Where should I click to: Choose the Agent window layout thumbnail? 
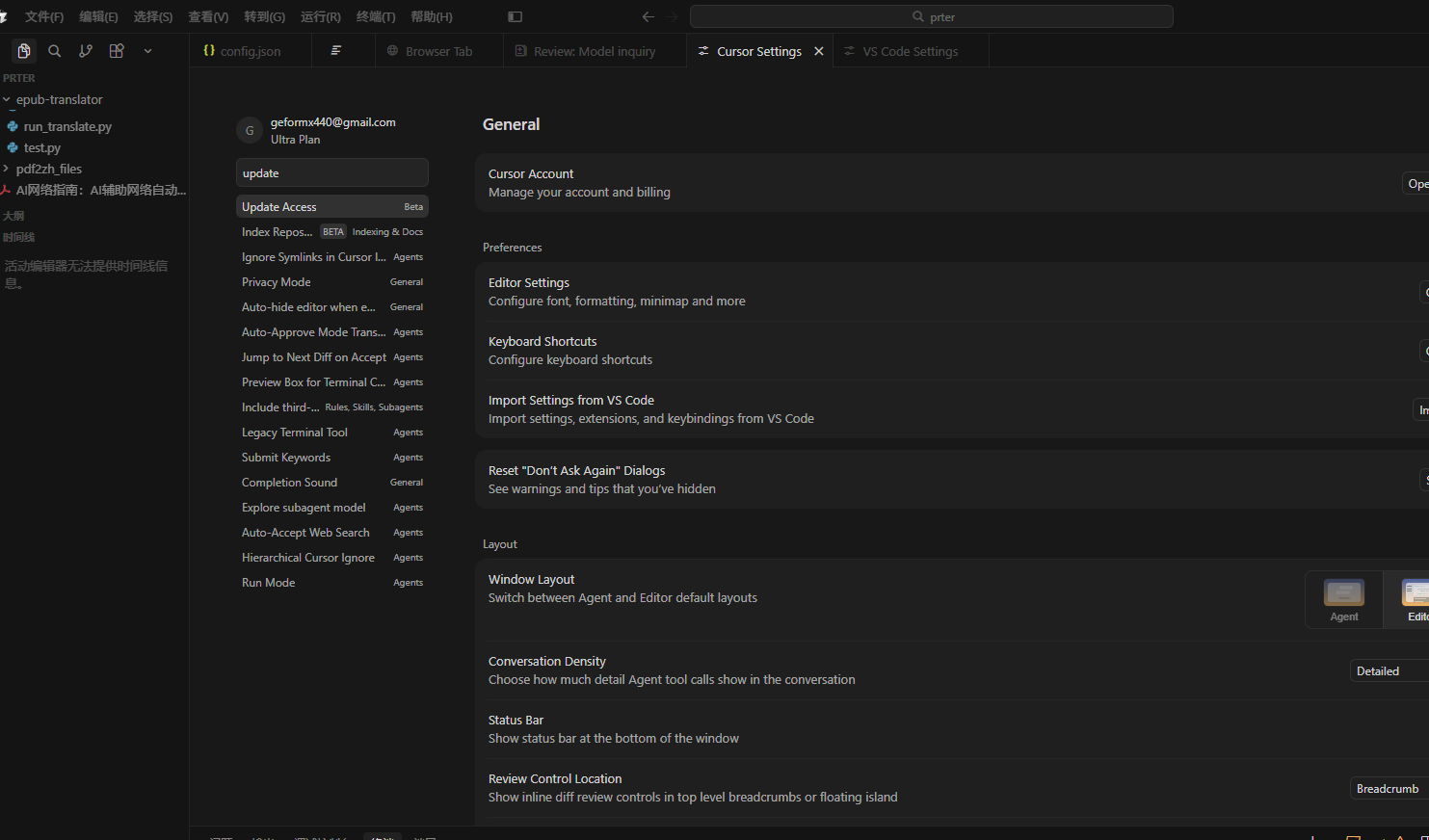[1344, 600]
